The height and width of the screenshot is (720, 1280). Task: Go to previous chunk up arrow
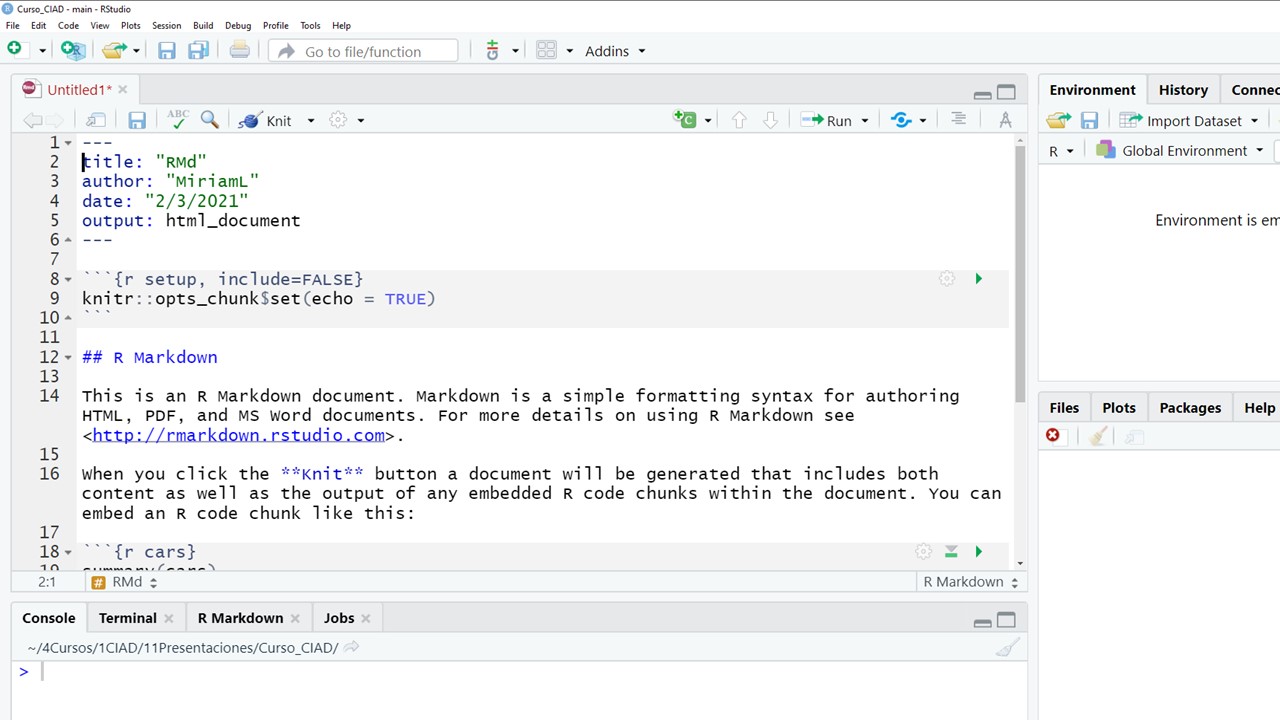tap(739, 120)
